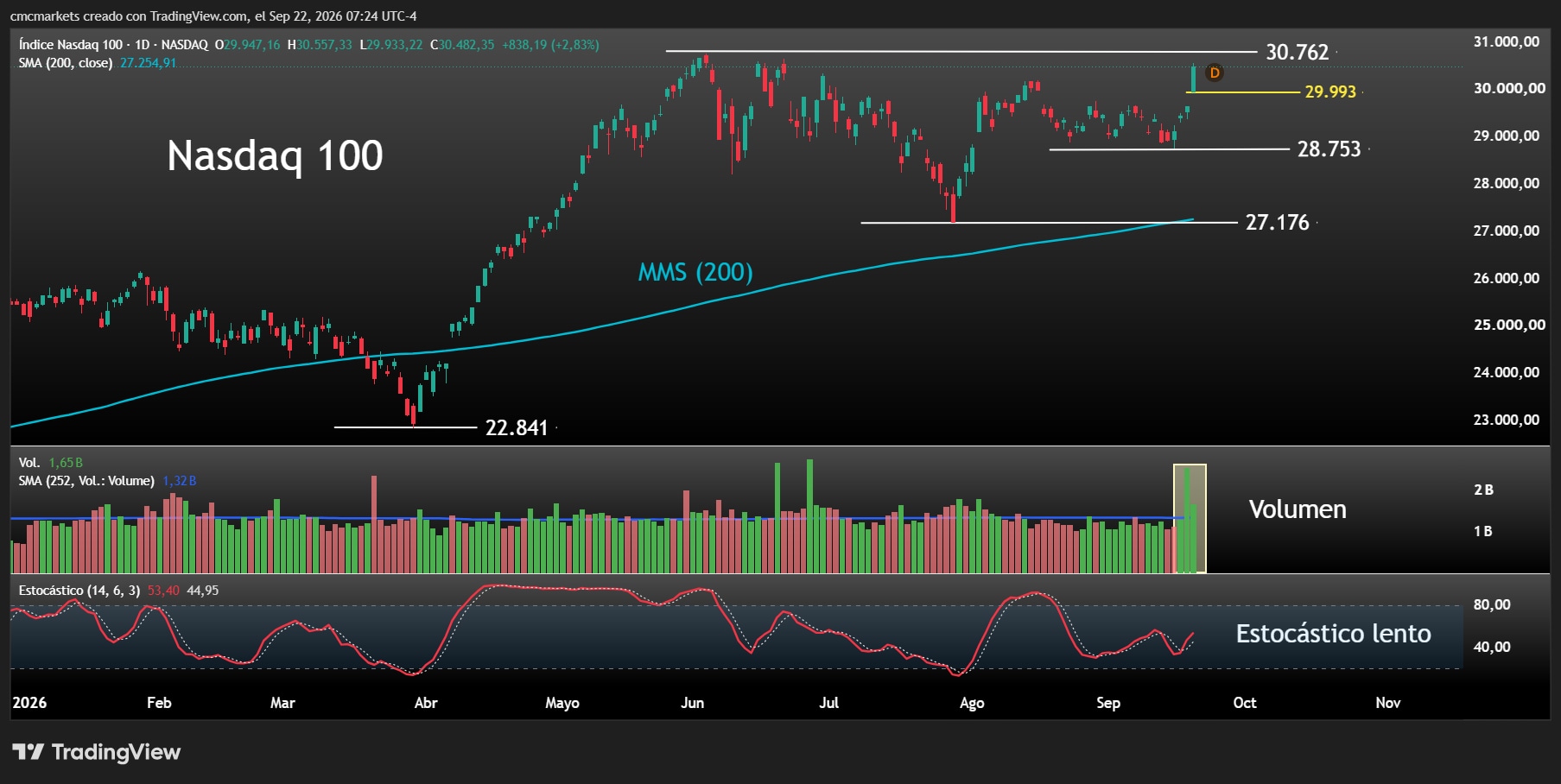The width and height of the screenshot is (1561, 784).
Task: Click the highlighted box around the latest volume bars
Action: click(1190, 519)
